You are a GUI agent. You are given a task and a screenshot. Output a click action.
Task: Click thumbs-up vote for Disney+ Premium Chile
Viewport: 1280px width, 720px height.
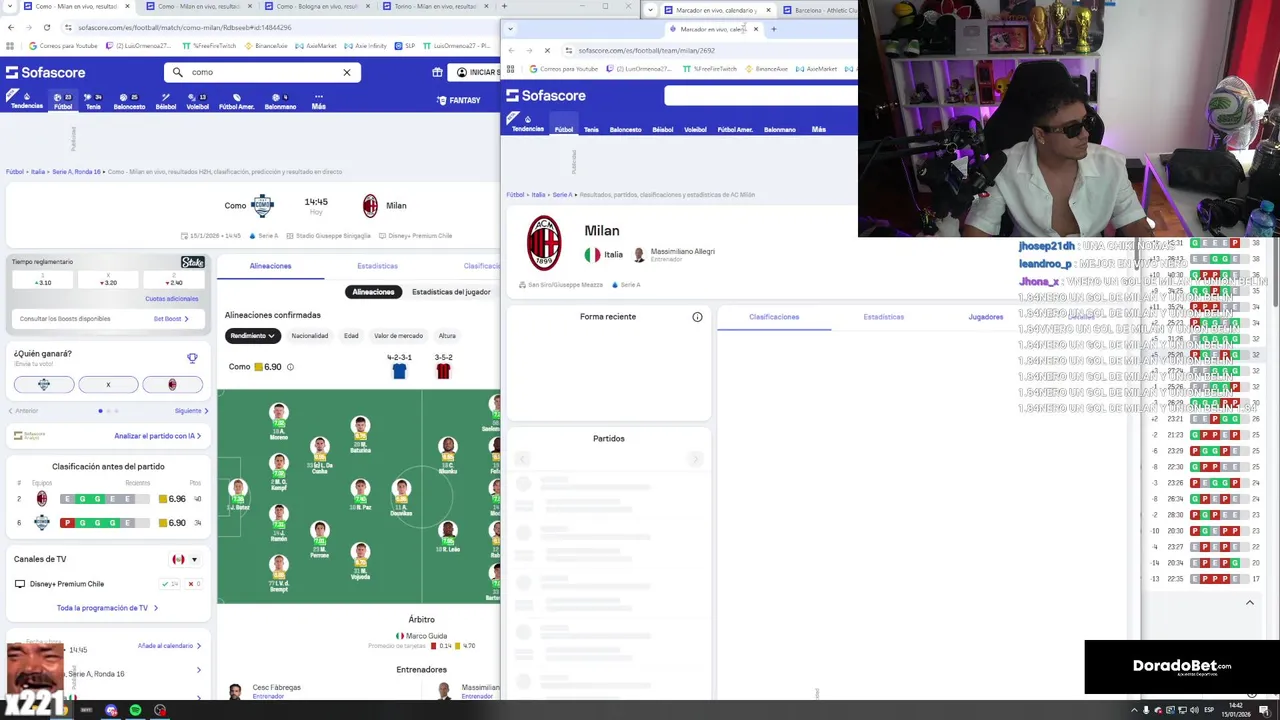pyautogui.click(x=169, y=584)
